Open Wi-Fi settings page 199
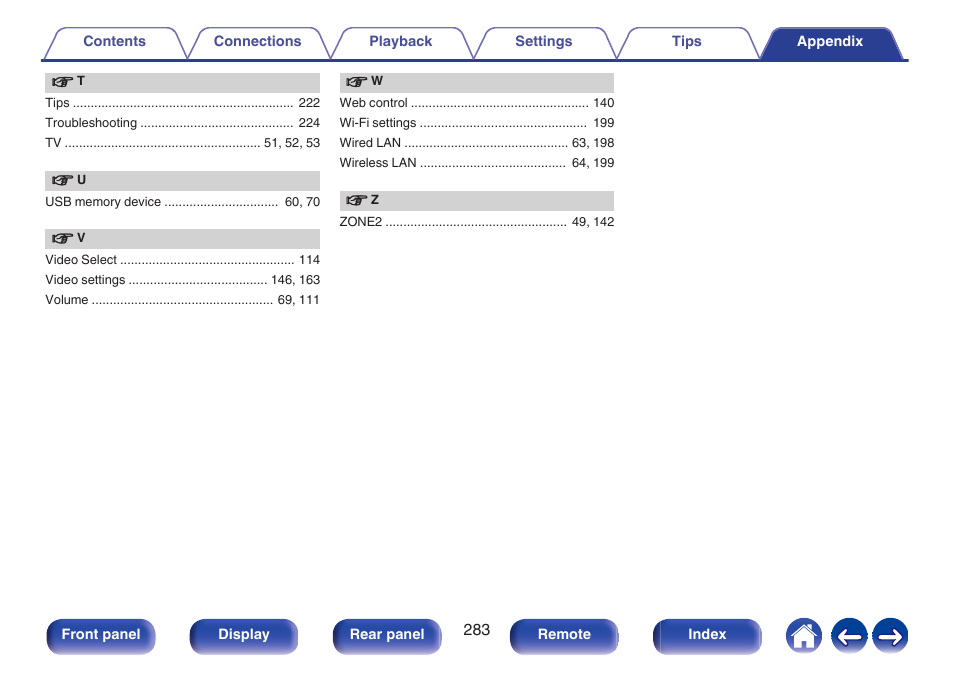 click(604, 123)
